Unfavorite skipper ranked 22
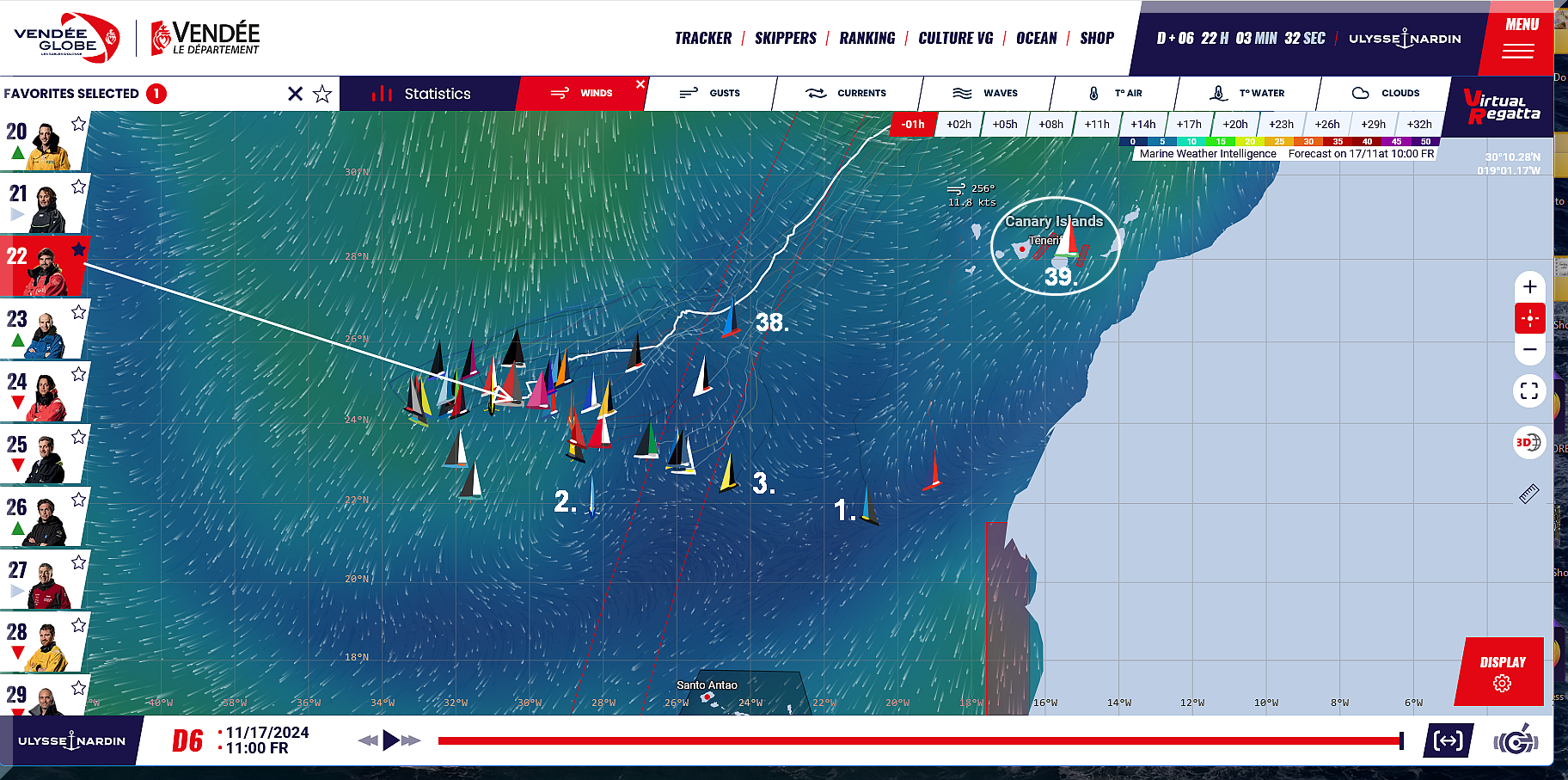 pyautogui.click(x=78, y=249)
